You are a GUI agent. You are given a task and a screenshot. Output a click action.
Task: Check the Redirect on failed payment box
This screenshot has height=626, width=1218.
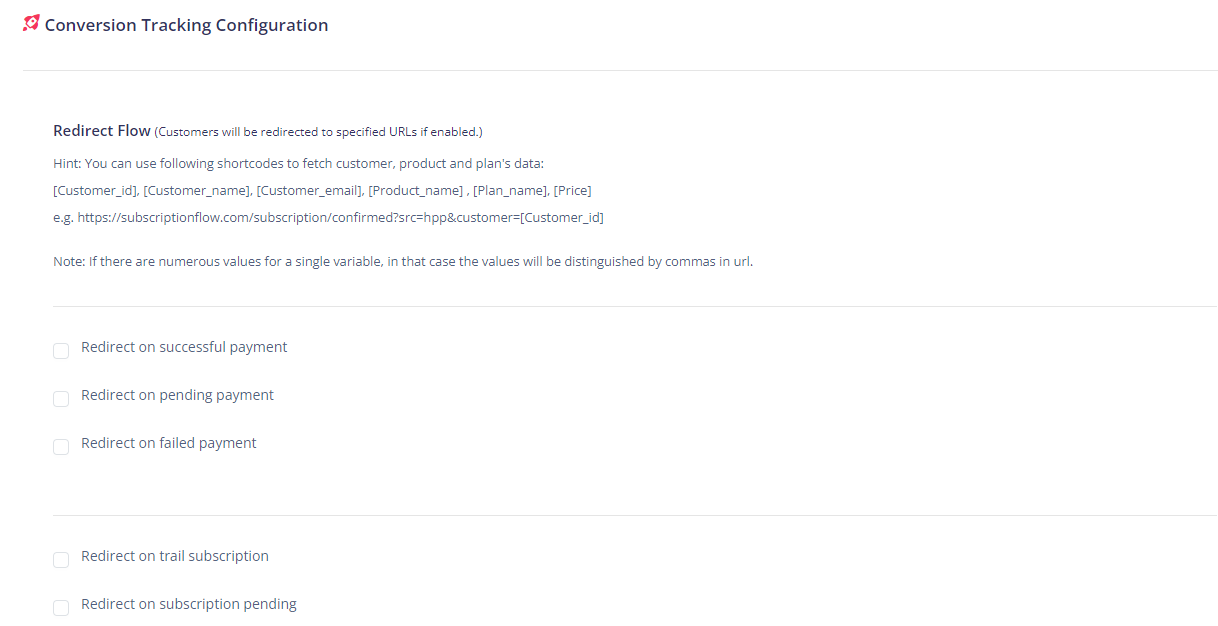[61, 447]
